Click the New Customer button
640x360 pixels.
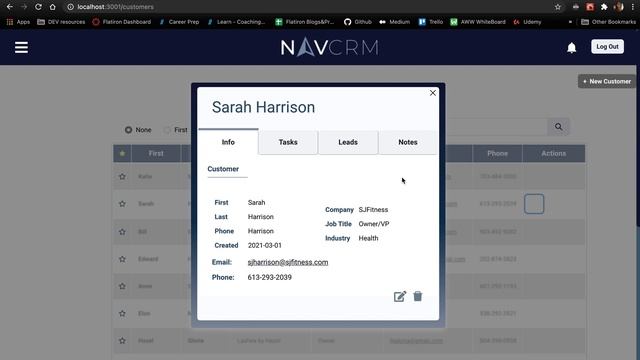click(607, 81)
